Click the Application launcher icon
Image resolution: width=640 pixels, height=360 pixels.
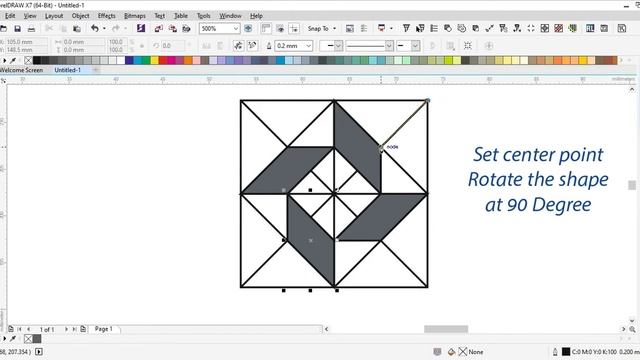[381, 28]
